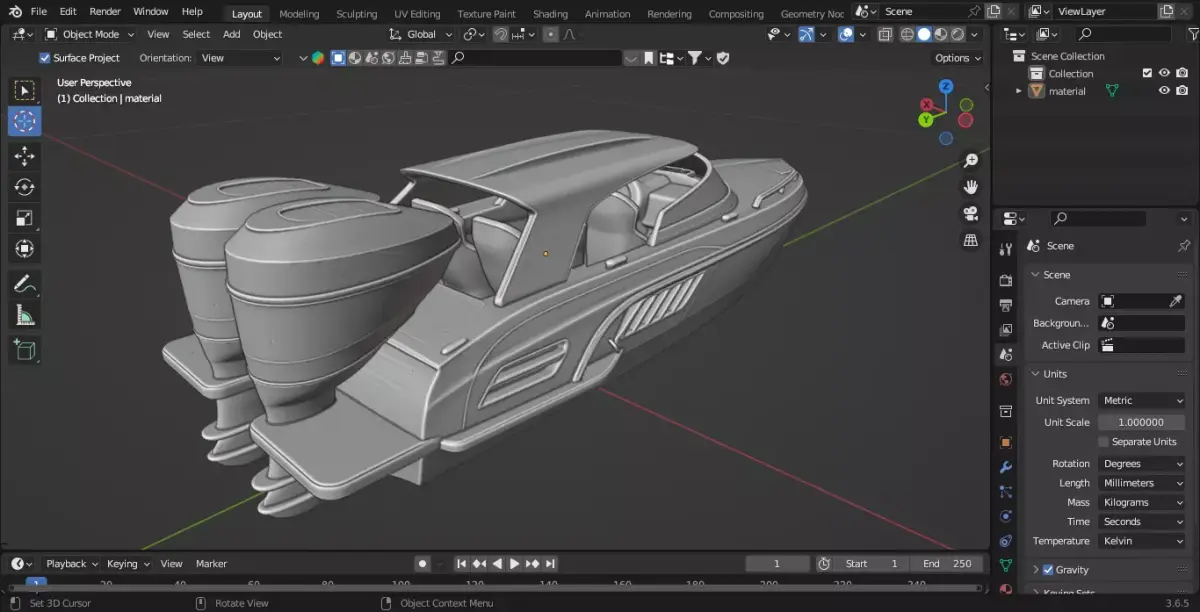The width and height of the screenshot is (1200, 612).
Task: Switch to the UV Editing workspace tab
Action: (x=417, y=14)
